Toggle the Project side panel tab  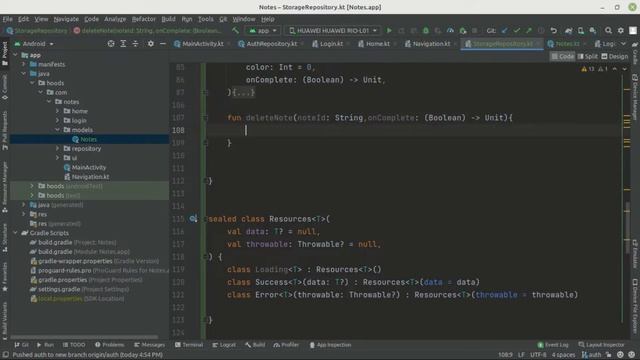click(x=4, y=53)
